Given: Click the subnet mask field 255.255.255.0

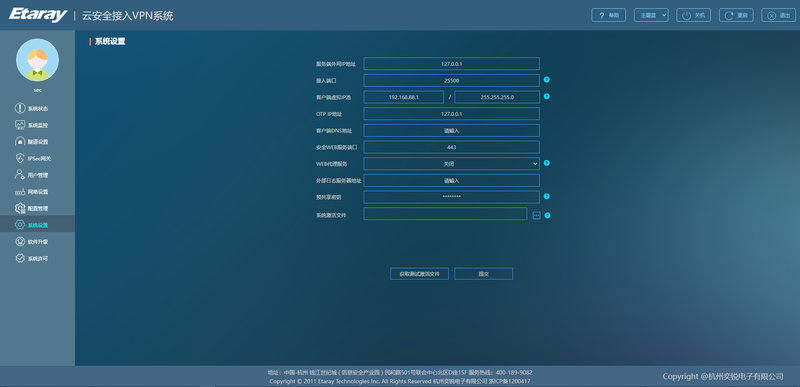Looking at the screenshot, I should (x=497, y=97).
